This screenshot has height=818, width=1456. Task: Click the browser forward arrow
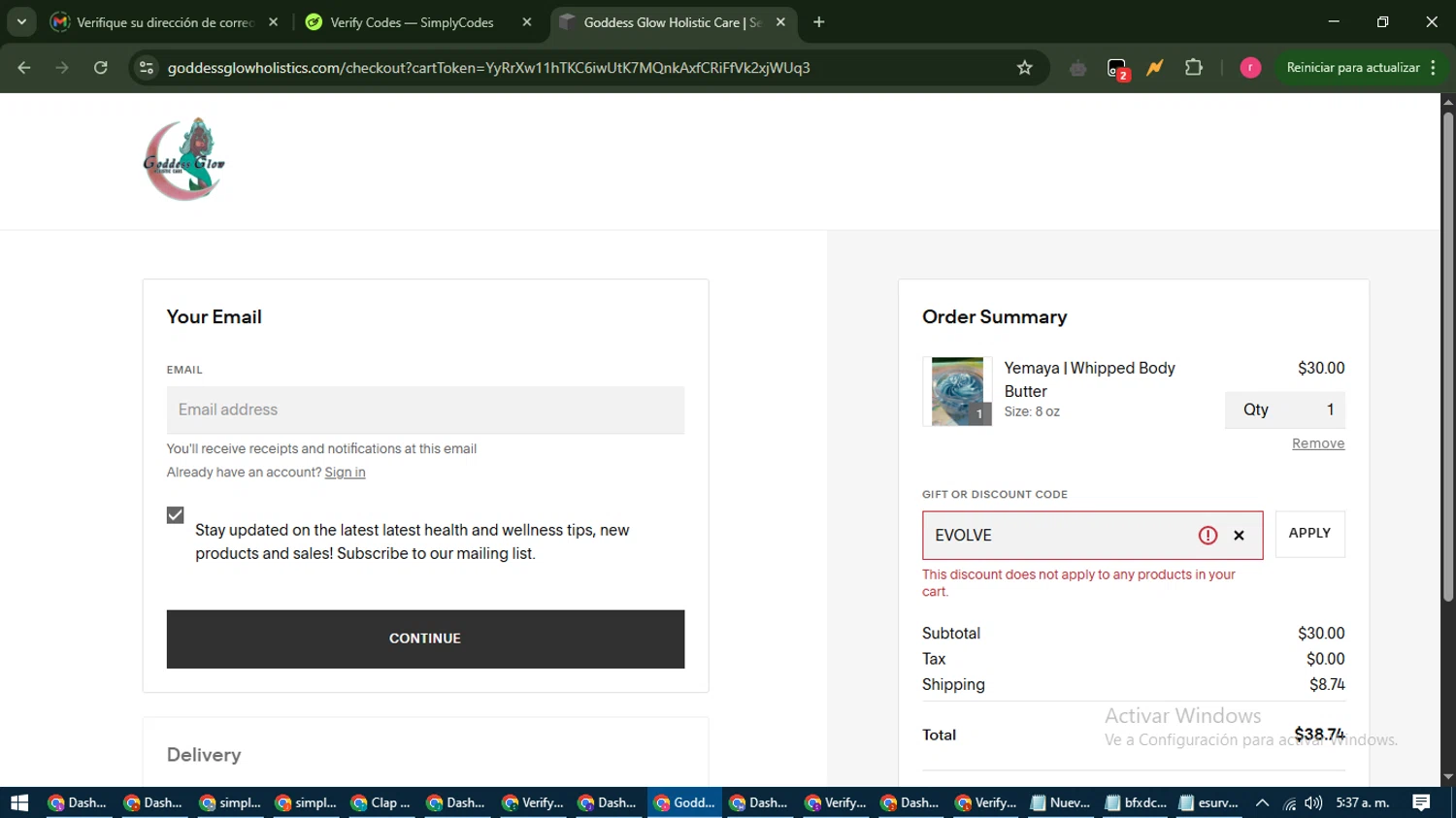(x=62, y=68)
